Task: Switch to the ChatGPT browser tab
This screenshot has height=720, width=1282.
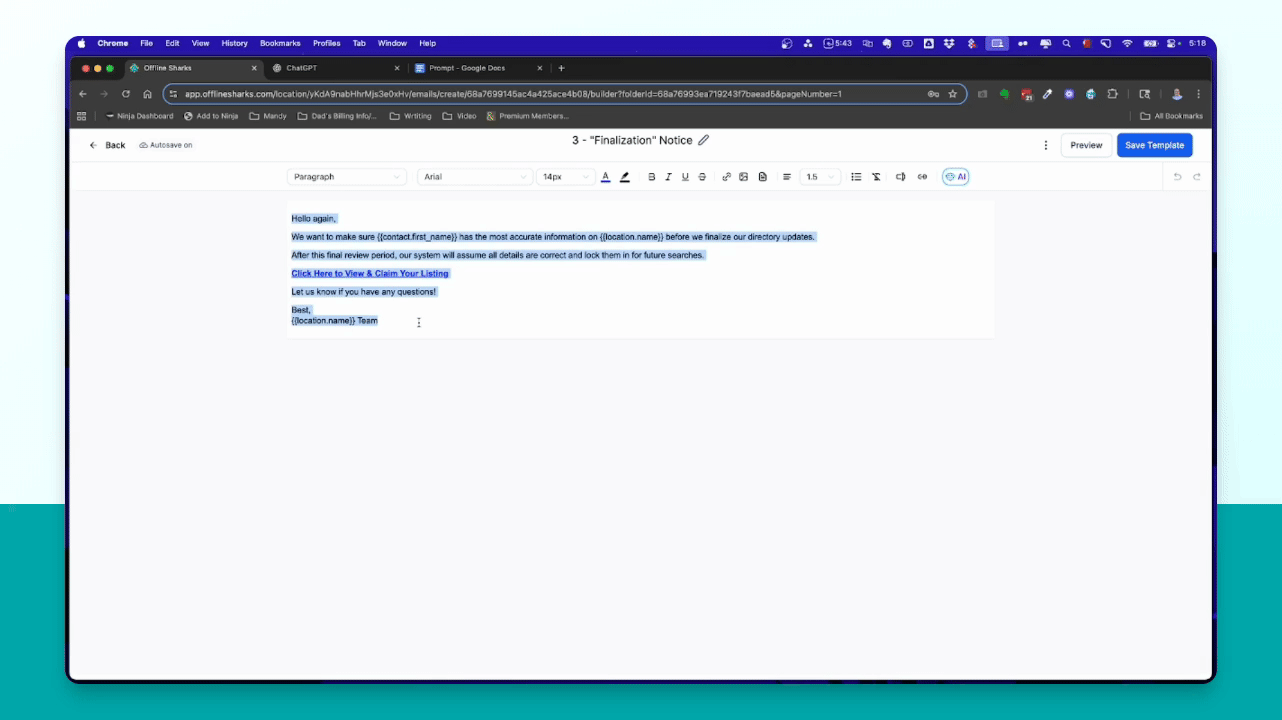Action: [x=336, y=68]
